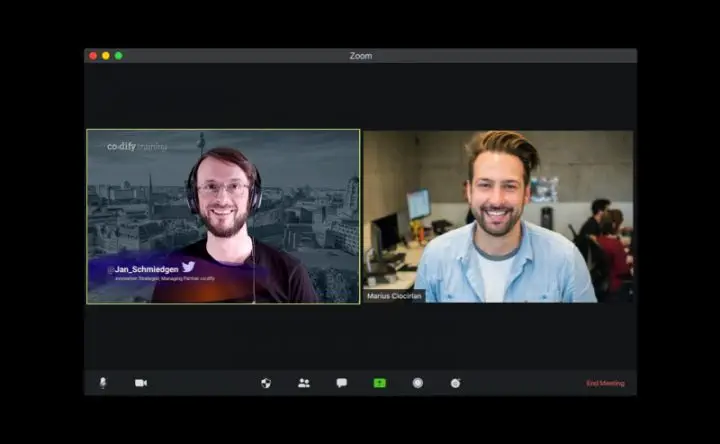Select Jan Schmiedgen's video tile
Viewport: 720px width, 444px height.
pos(223,216)
